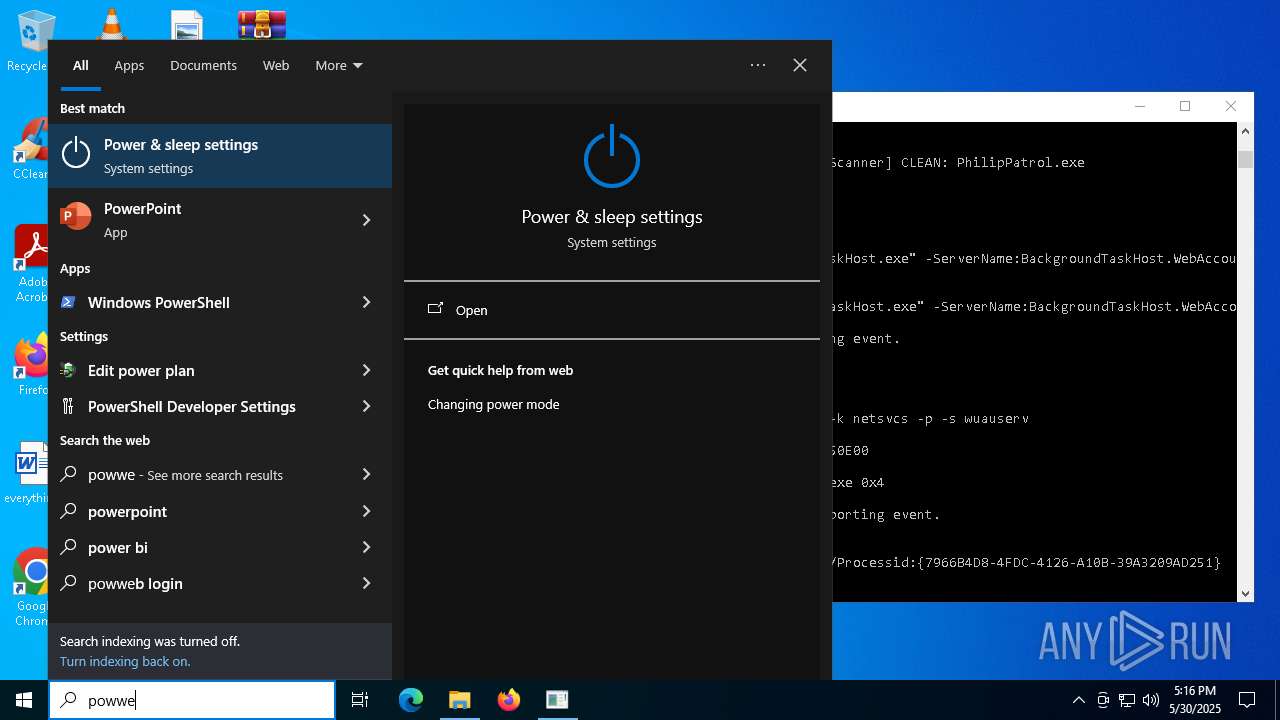Expand 'powerpoint' web suggestion arrow
Screen dimensions: 1280x720
pos(366,511)
